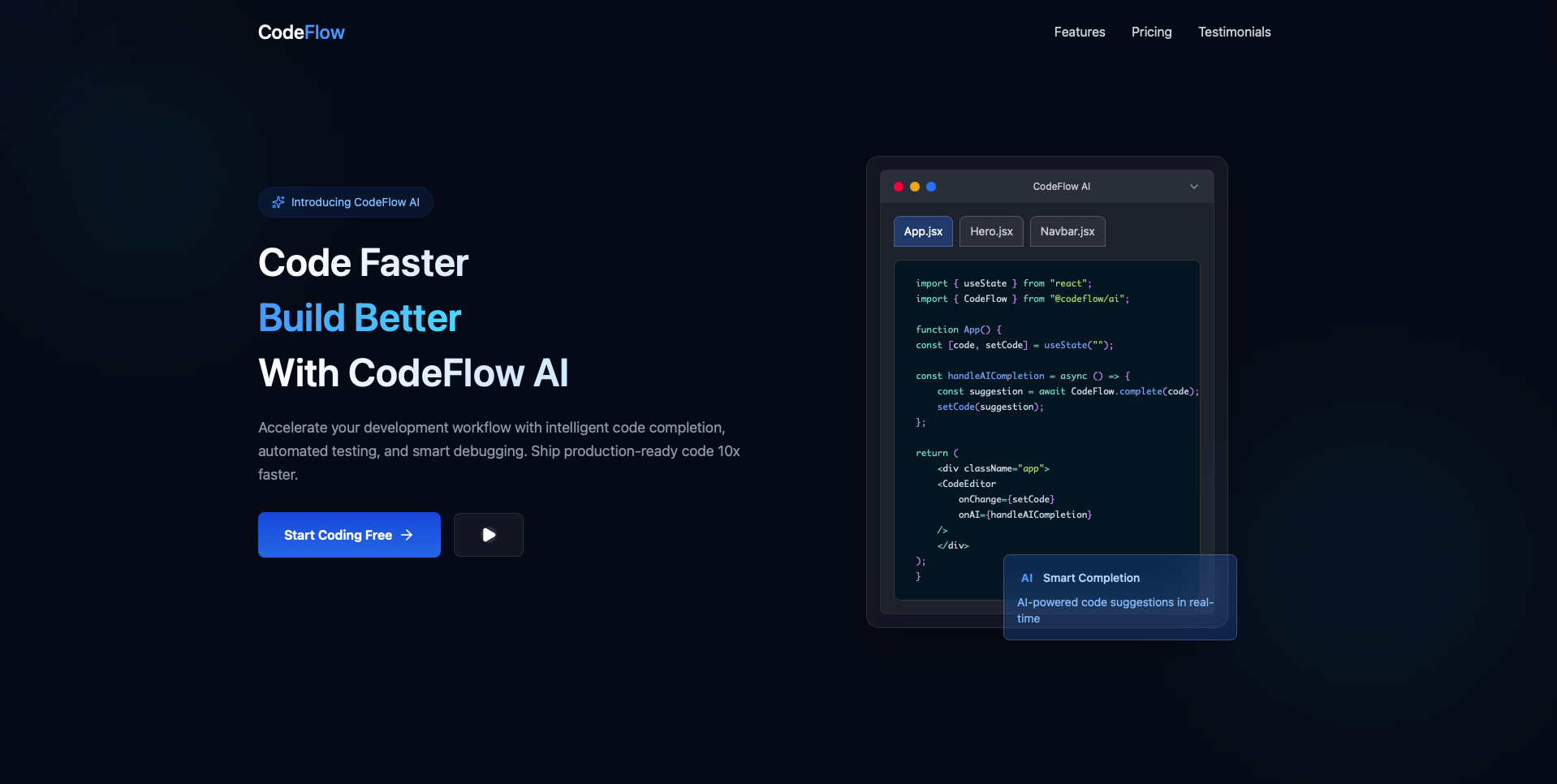Viewport: 1557px width, 784px height.
Task: Switch to the Hero.jsx tab
Action: pos(991,231)
